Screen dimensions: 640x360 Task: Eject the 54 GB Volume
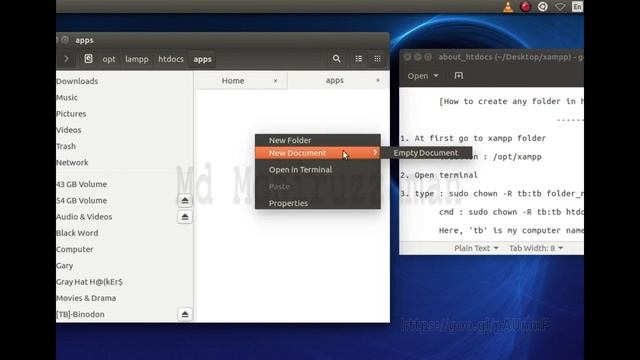pyautogui.click(x=184, y=200)
